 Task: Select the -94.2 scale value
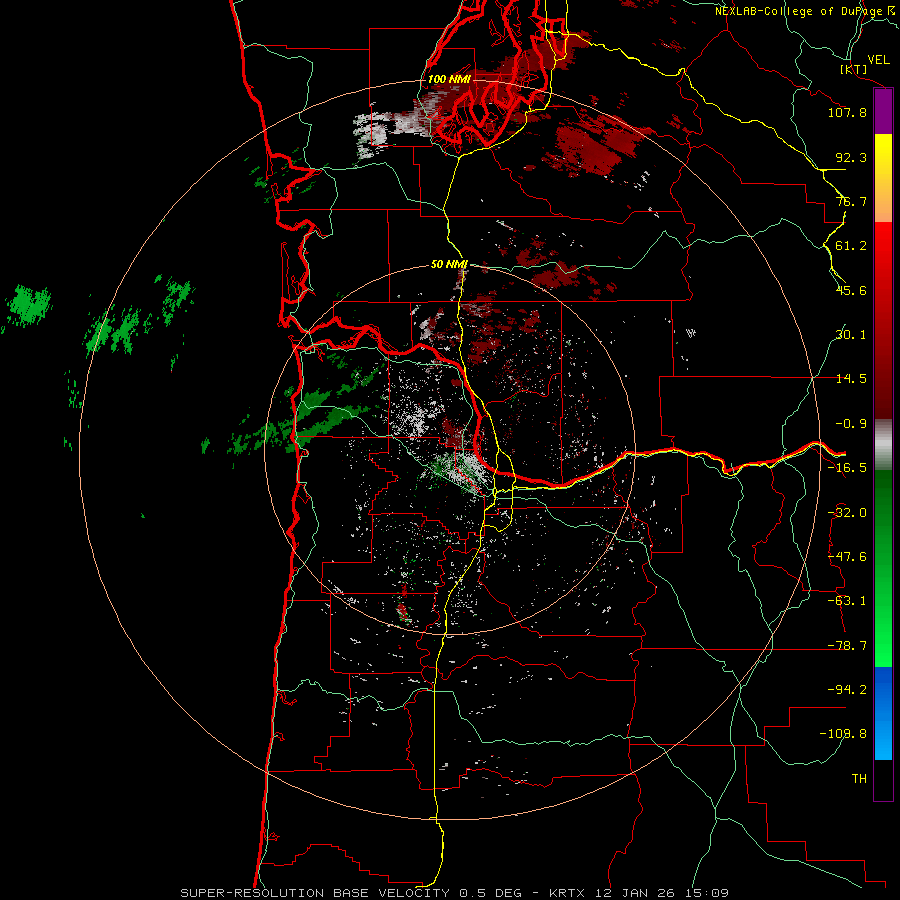coord(847,690)
